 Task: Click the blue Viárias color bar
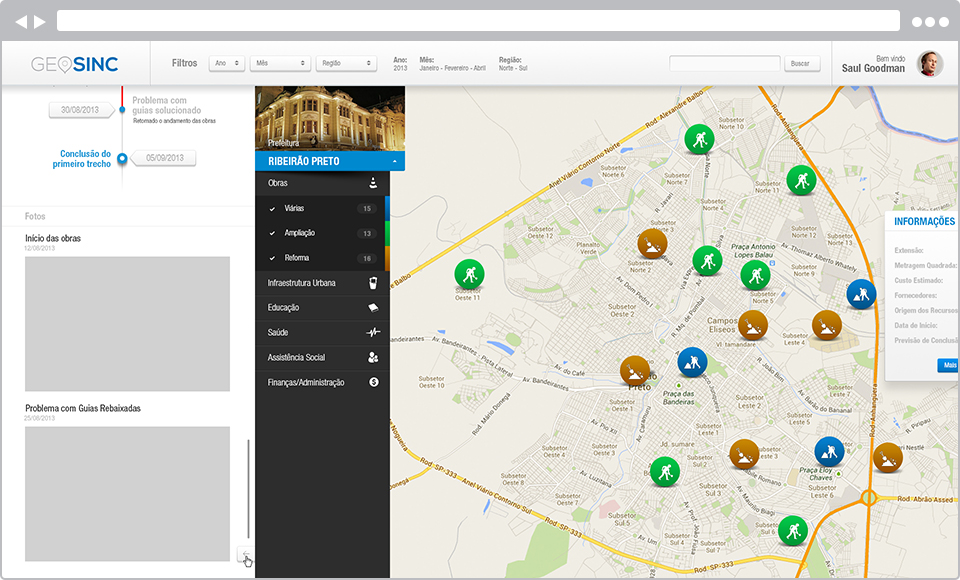tap(387, 208)
